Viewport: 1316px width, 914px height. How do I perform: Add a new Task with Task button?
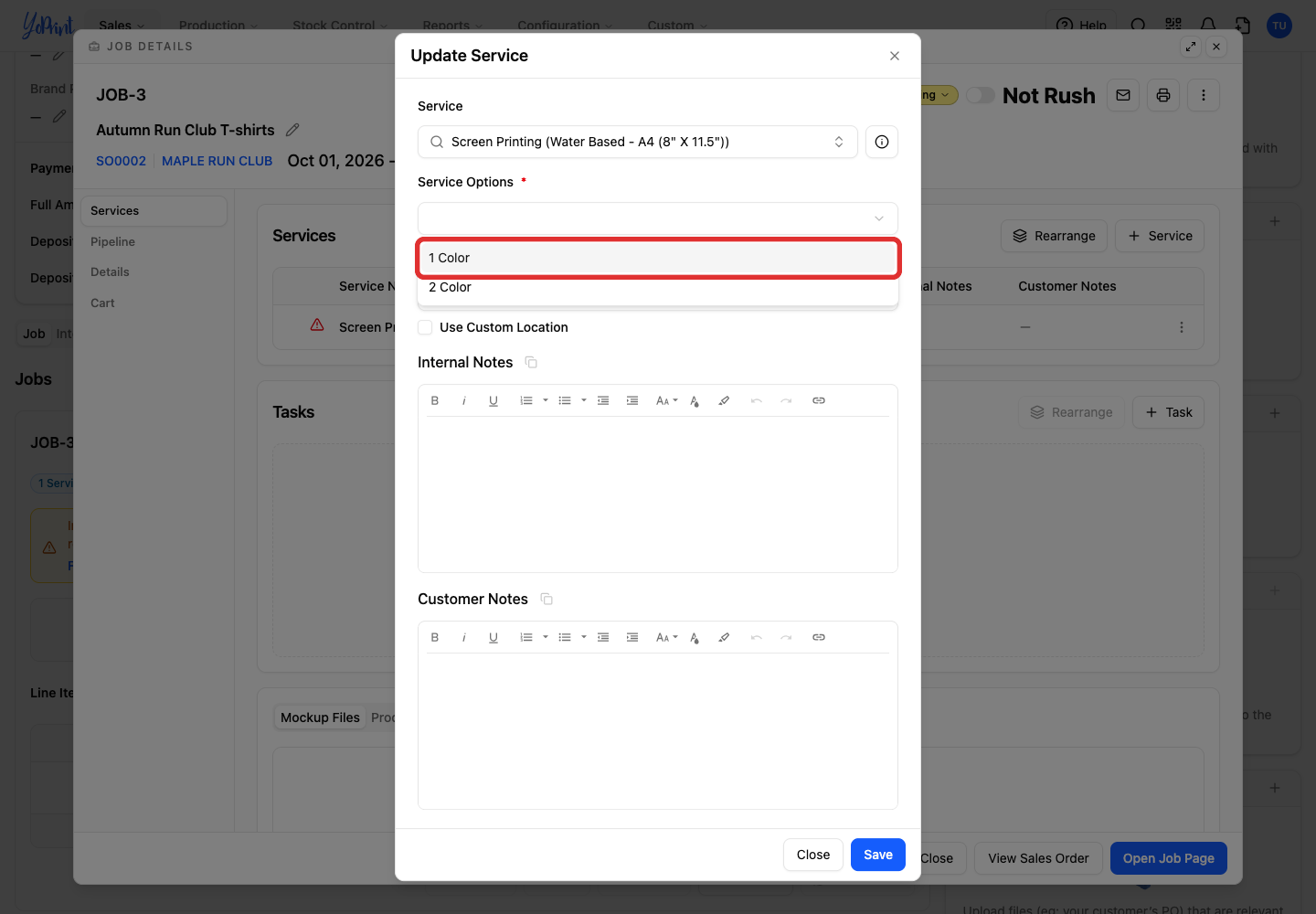coord(1169,412)
